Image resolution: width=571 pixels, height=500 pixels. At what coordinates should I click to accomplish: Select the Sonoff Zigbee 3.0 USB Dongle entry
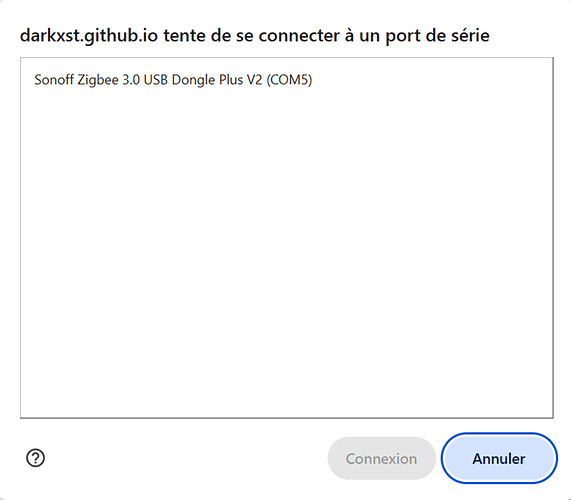click(x=287, y=80)
